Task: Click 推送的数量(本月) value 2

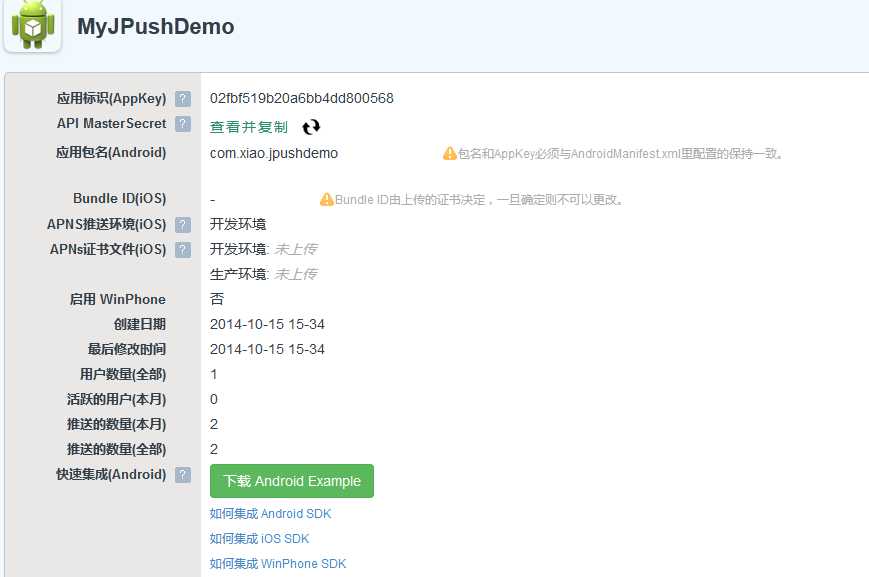Action: (214, 424)
